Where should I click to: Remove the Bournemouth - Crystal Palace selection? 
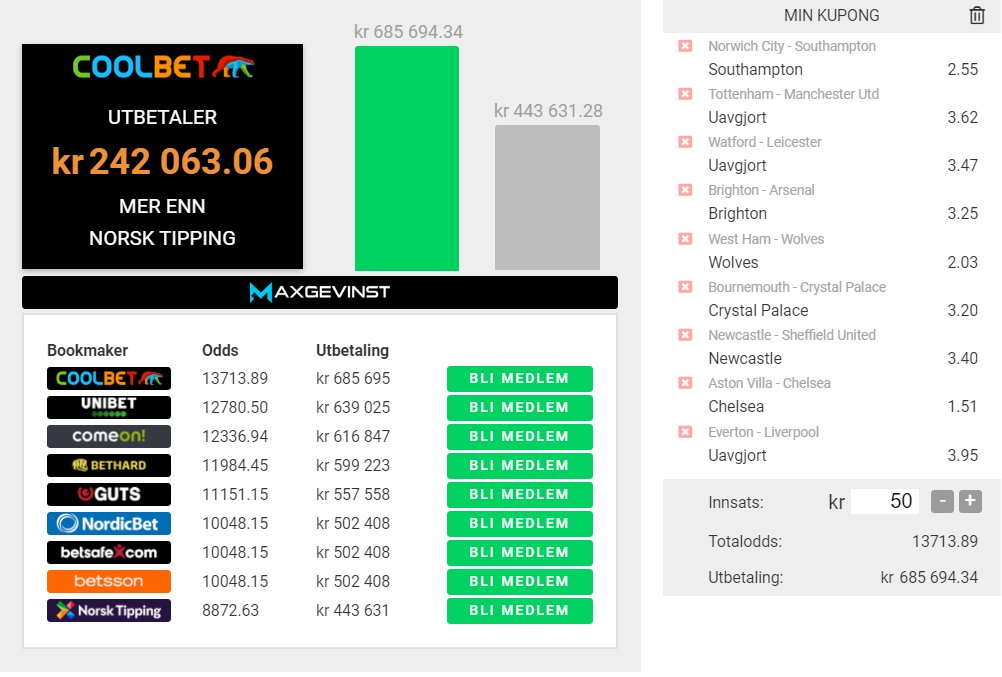coord(685,286)
